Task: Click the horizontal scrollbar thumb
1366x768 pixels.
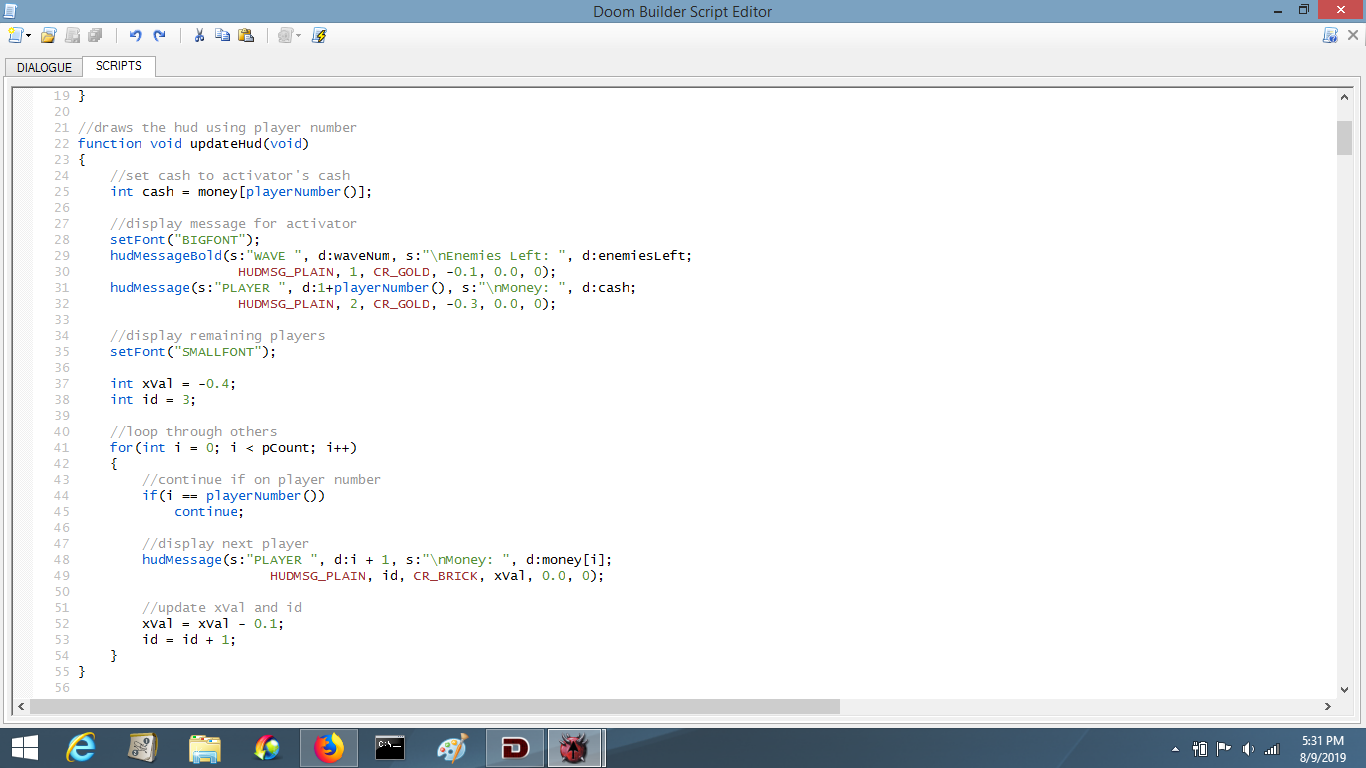Action: tap(435, 706)
